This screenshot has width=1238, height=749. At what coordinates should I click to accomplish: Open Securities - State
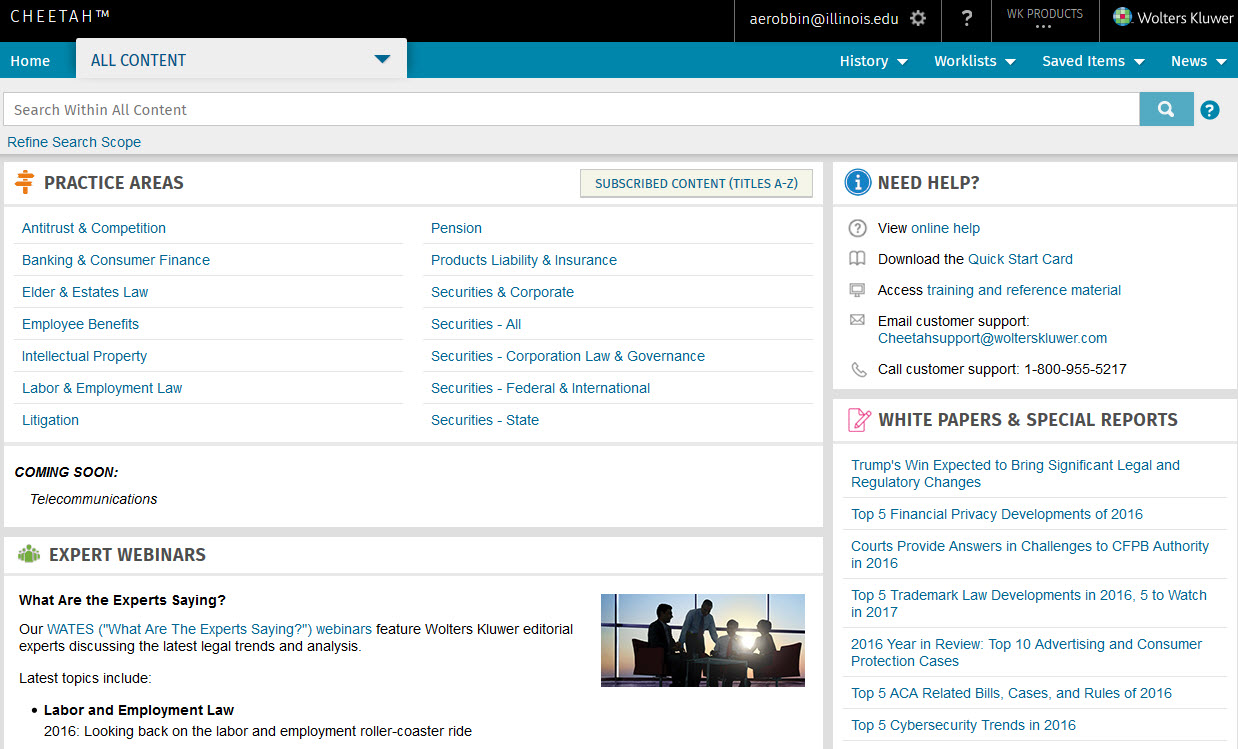click(x=485, y=420)
